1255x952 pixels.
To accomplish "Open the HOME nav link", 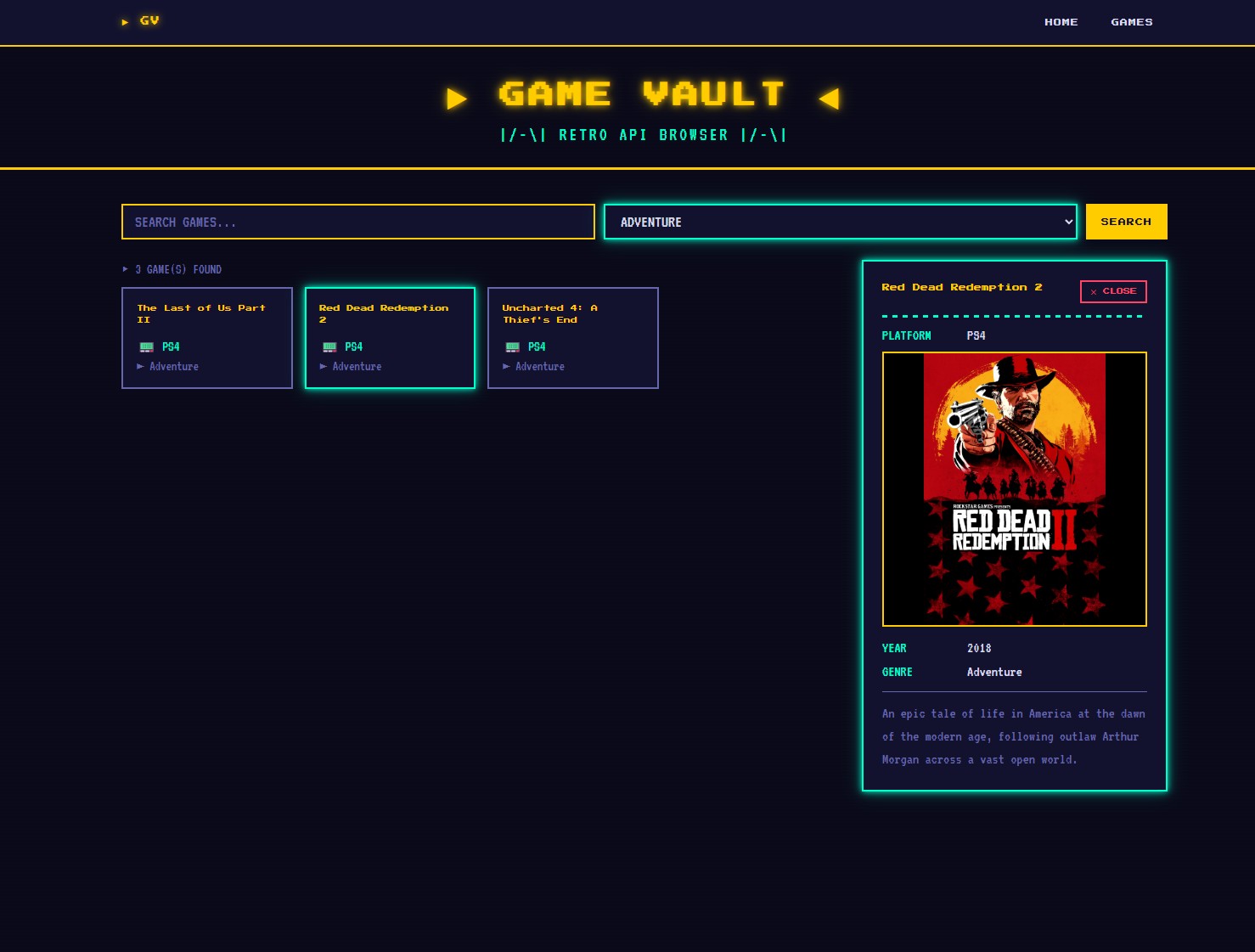I will pos(1061,22).
